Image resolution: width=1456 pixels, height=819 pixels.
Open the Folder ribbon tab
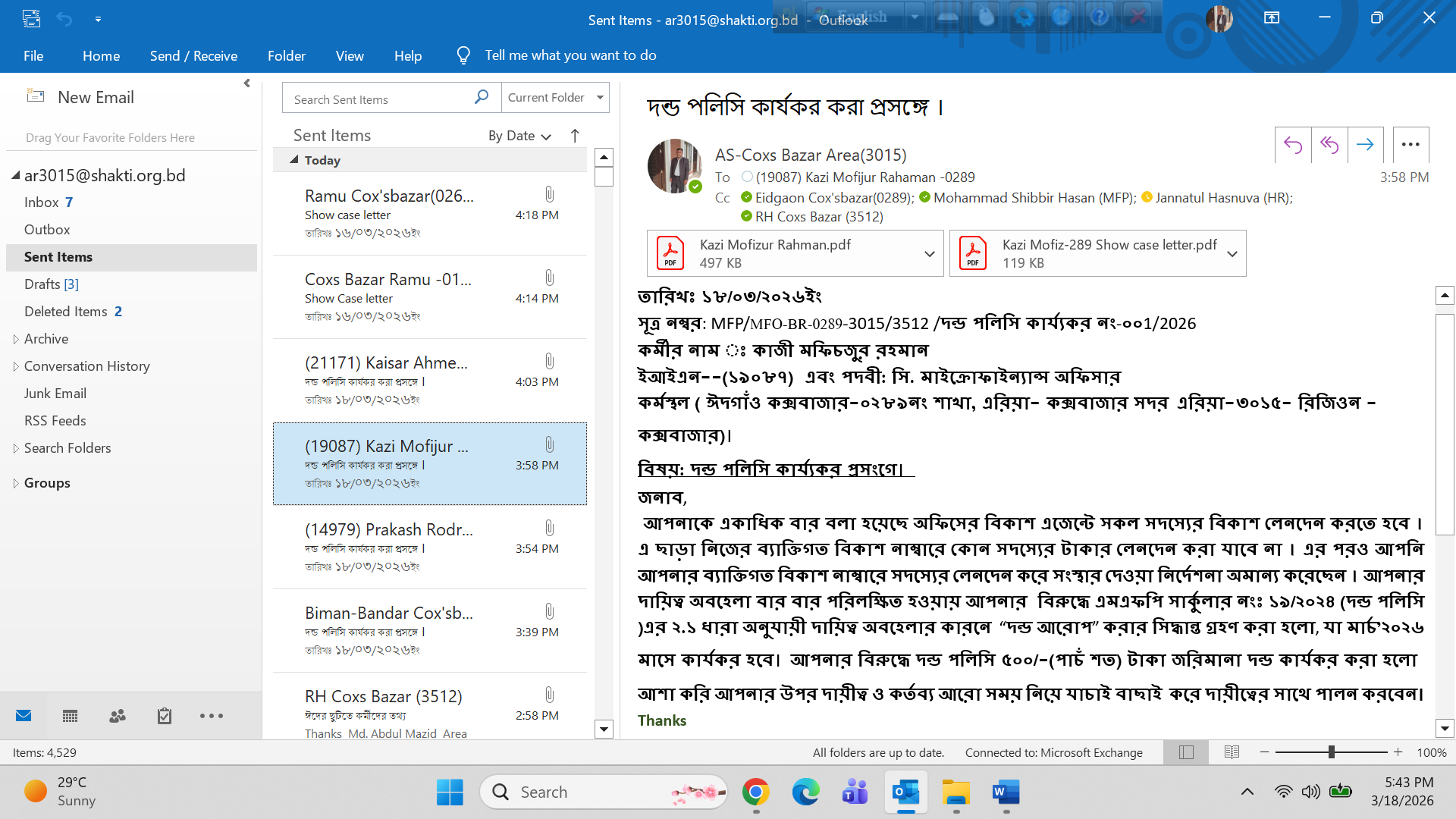pyautogui.click(x=286, y=55)
